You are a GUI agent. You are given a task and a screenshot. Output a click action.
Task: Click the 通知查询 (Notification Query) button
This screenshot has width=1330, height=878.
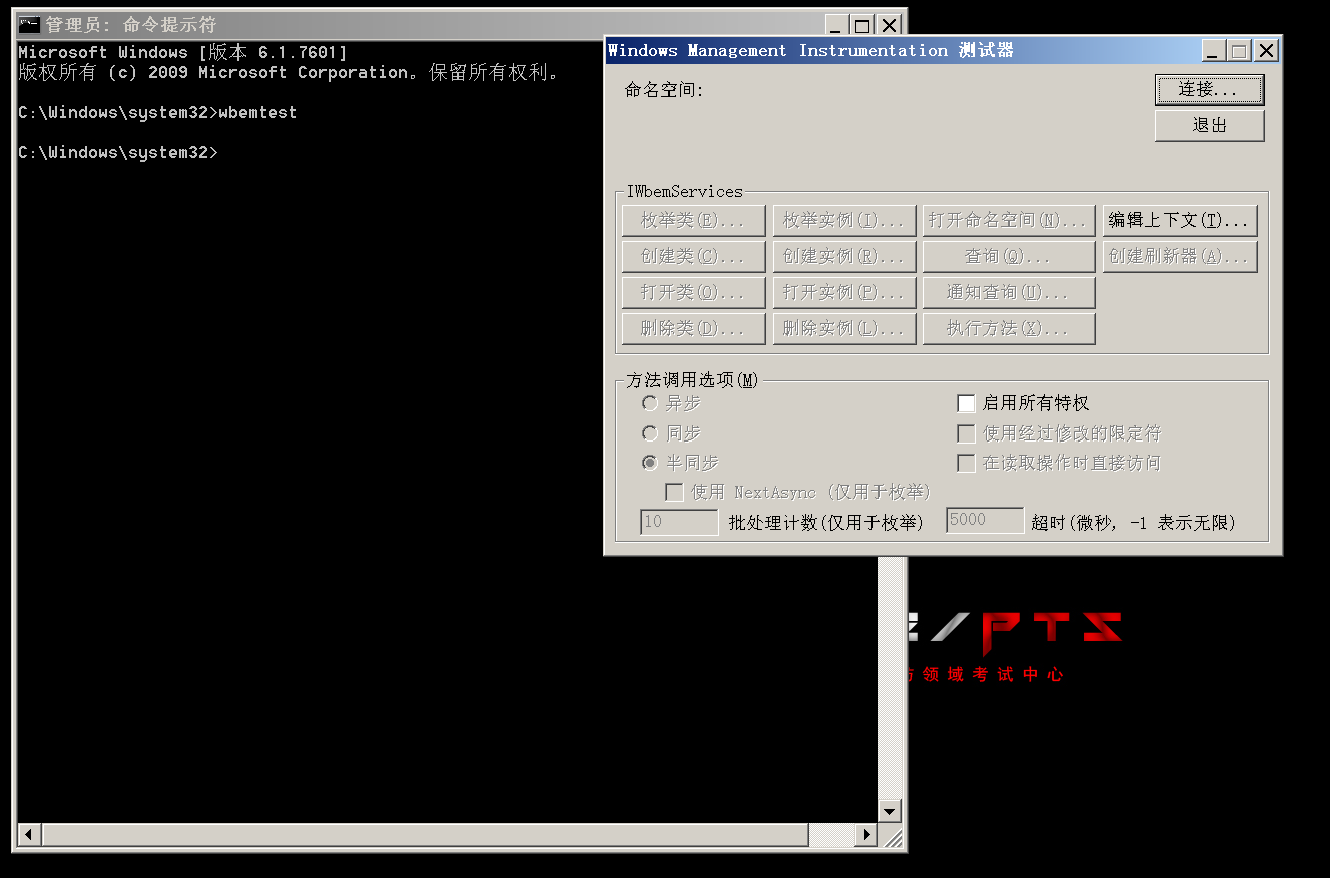[1008, 292]
